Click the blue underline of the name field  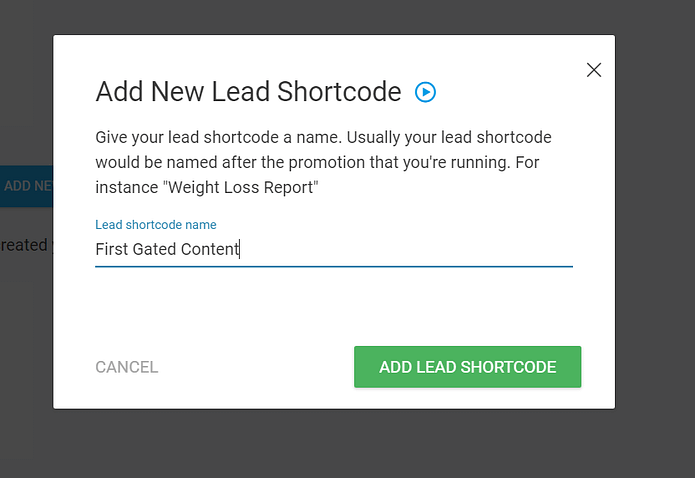tap(334, 266)
